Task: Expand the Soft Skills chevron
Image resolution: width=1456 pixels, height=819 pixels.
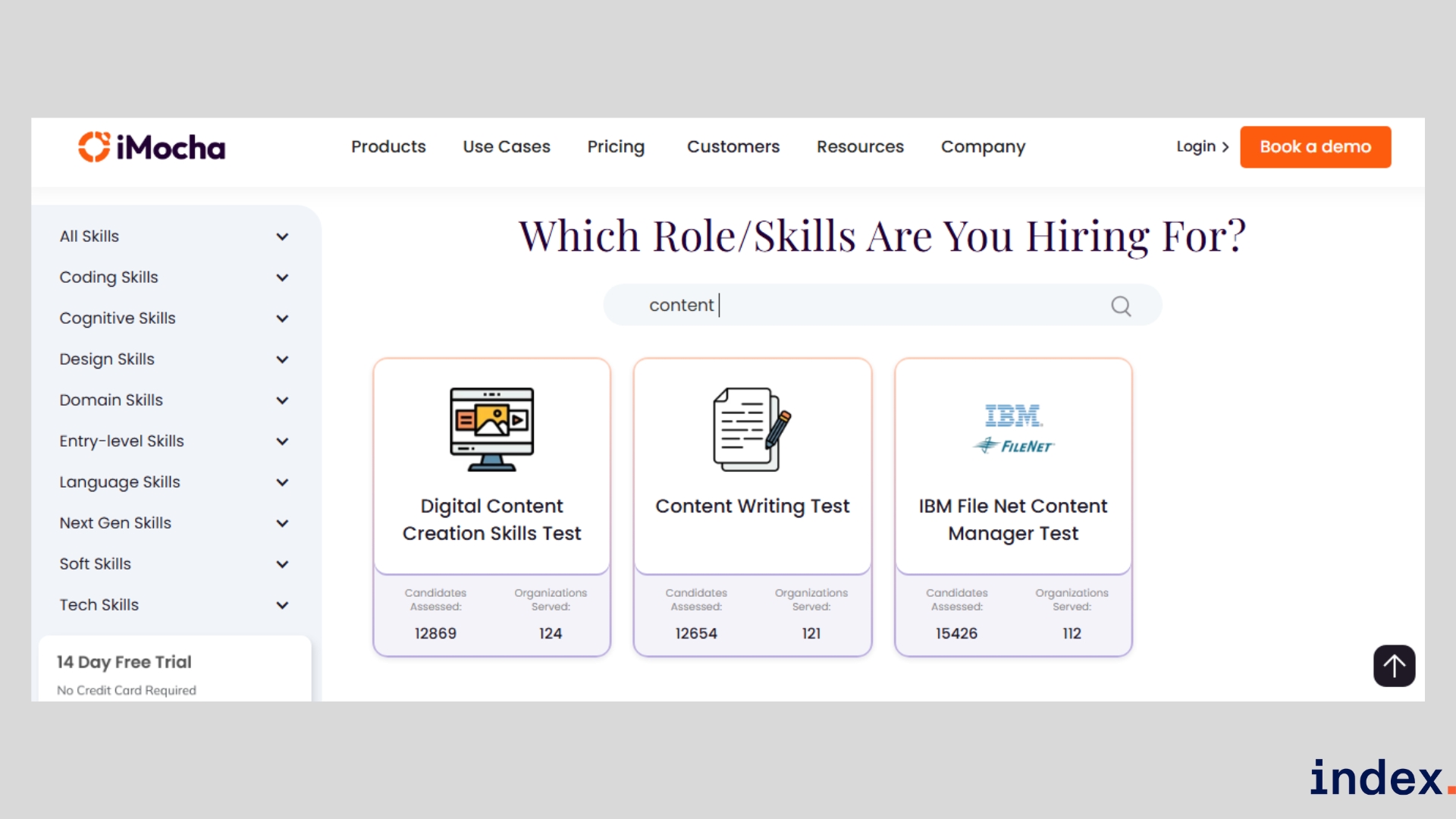Action: click(282, 564)
